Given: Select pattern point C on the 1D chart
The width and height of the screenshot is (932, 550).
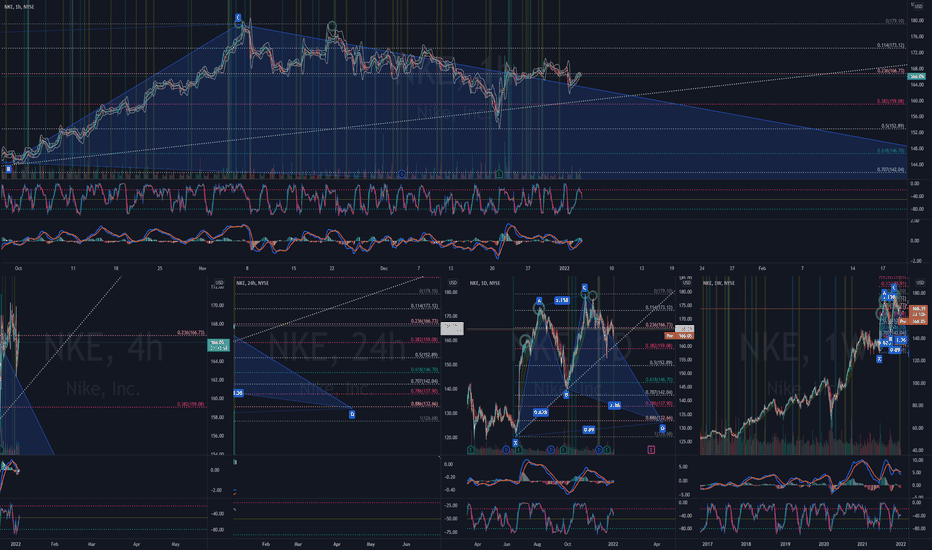Looking at the screenshot, I should tap(584, 288).
